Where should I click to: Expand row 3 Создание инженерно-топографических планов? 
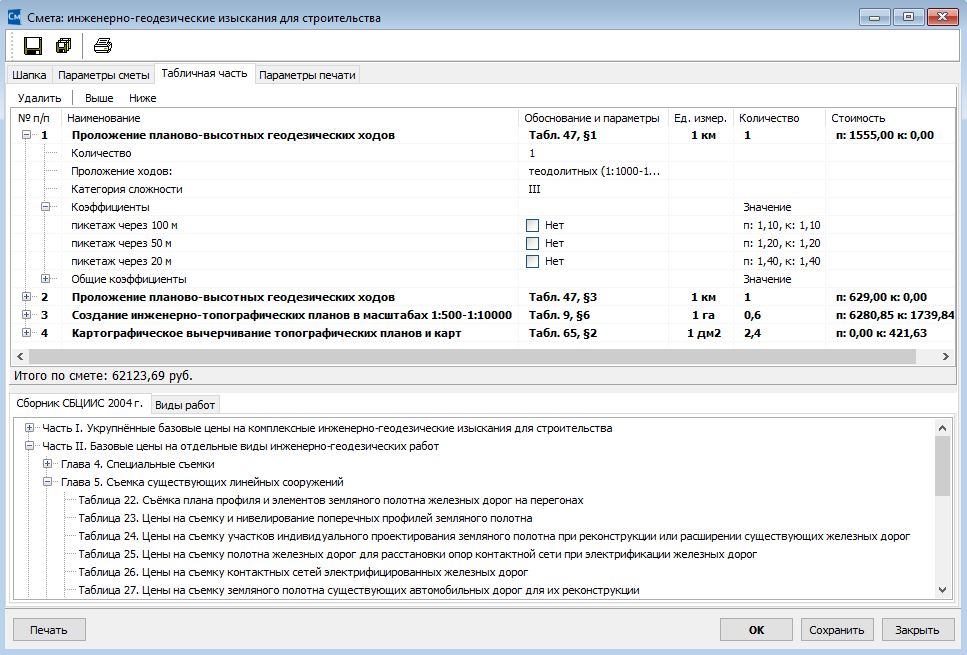[x=26, y=315]
